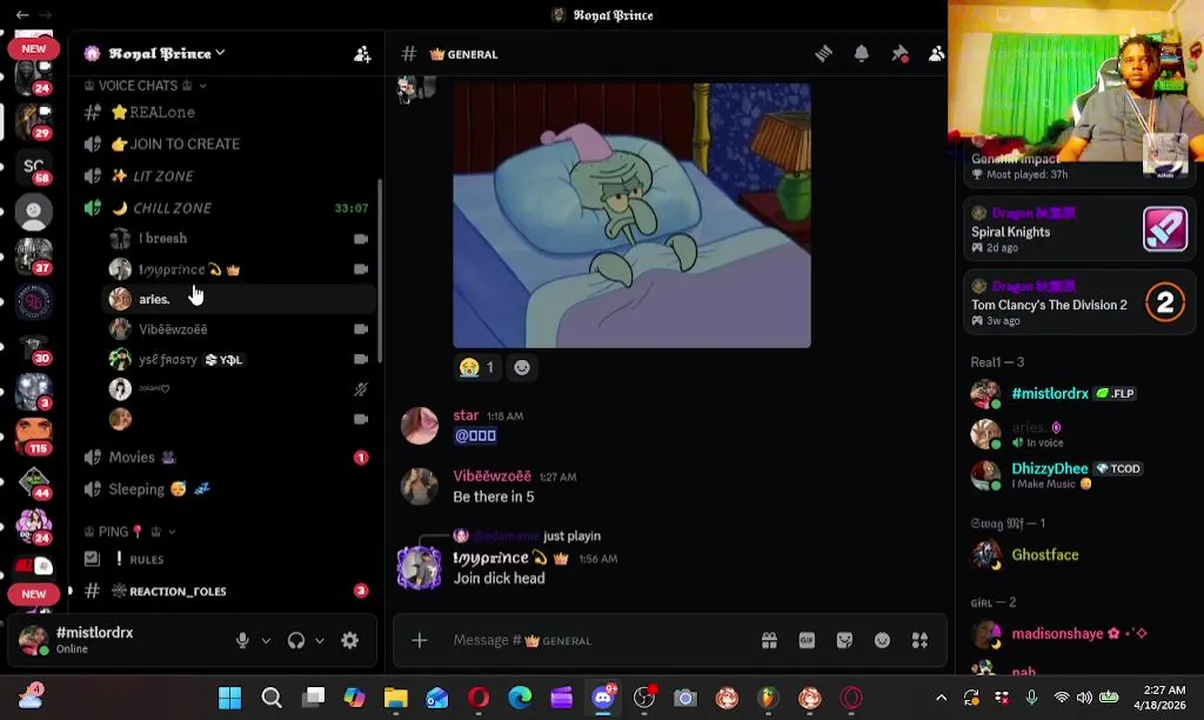The height and width of the screenshot is (720, 1204).
Task: Open star's profile from username
Action: point(466,415)
